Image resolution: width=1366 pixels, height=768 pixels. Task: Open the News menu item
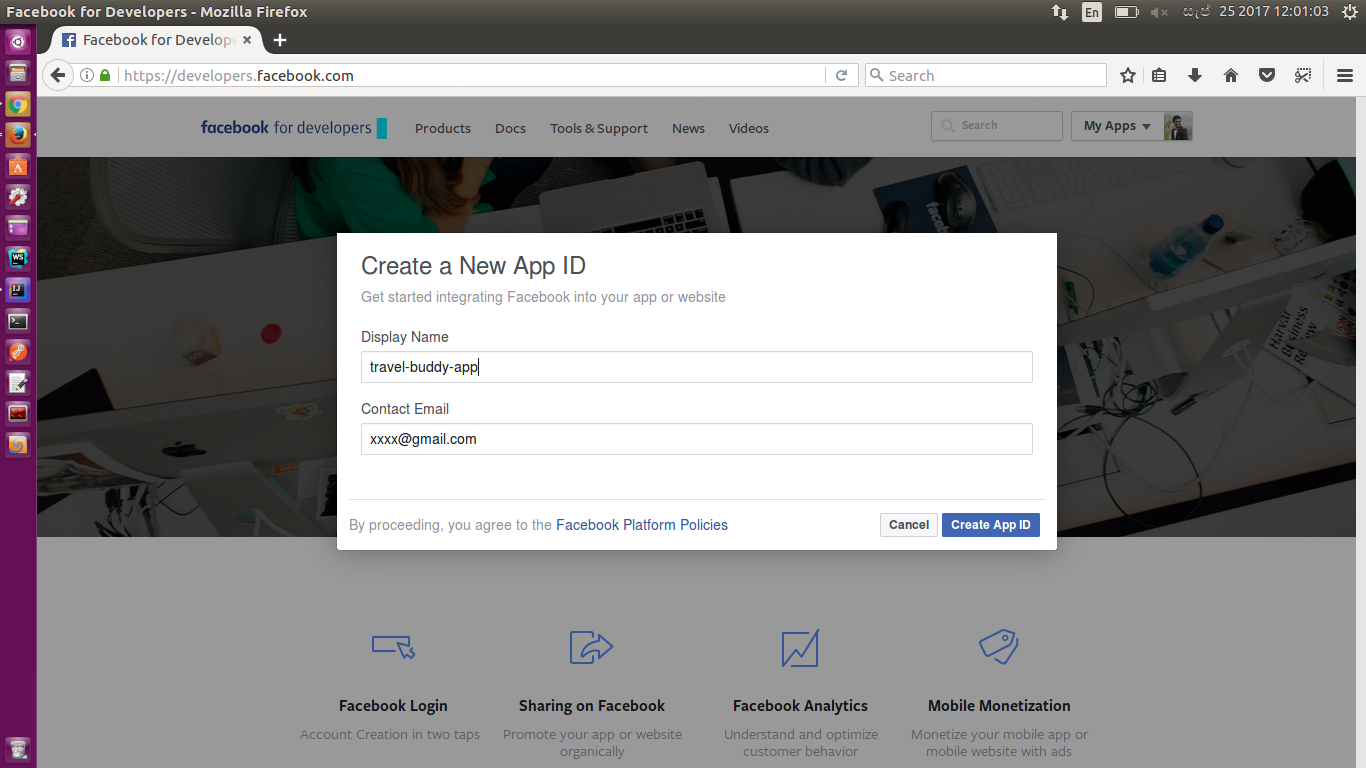tap(688, 128)
